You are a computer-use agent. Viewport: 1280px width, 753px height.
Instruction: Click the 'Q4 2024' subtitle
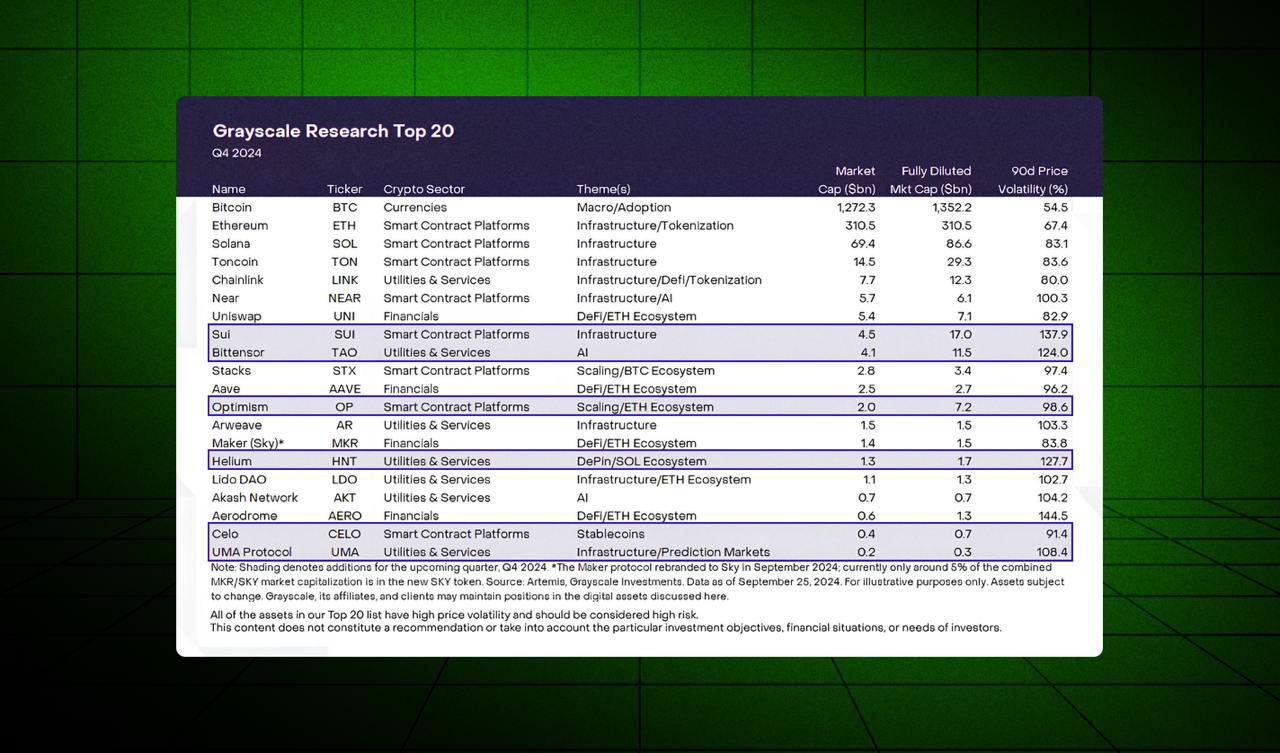[x=237, y=153]
